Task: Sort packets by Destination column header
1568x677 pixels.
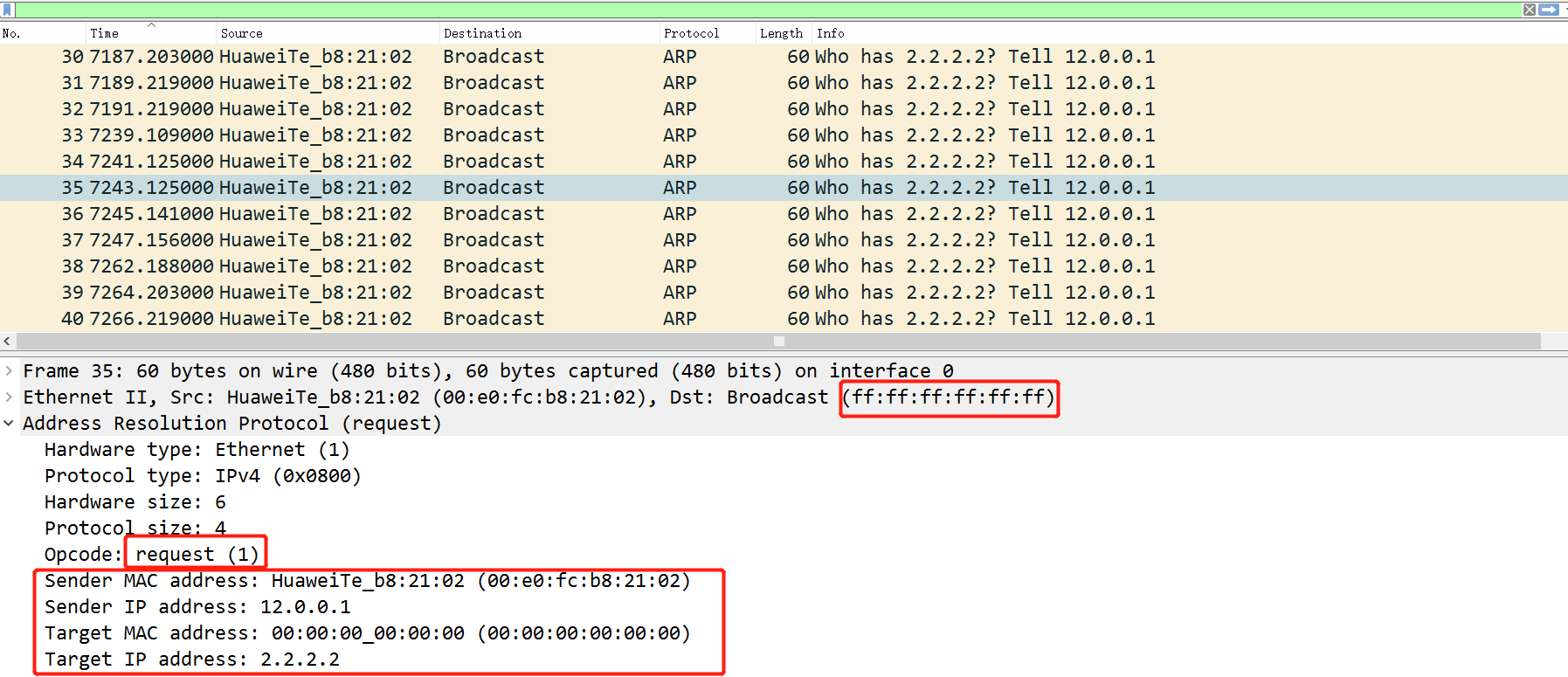Action: (x=549, y=33)
